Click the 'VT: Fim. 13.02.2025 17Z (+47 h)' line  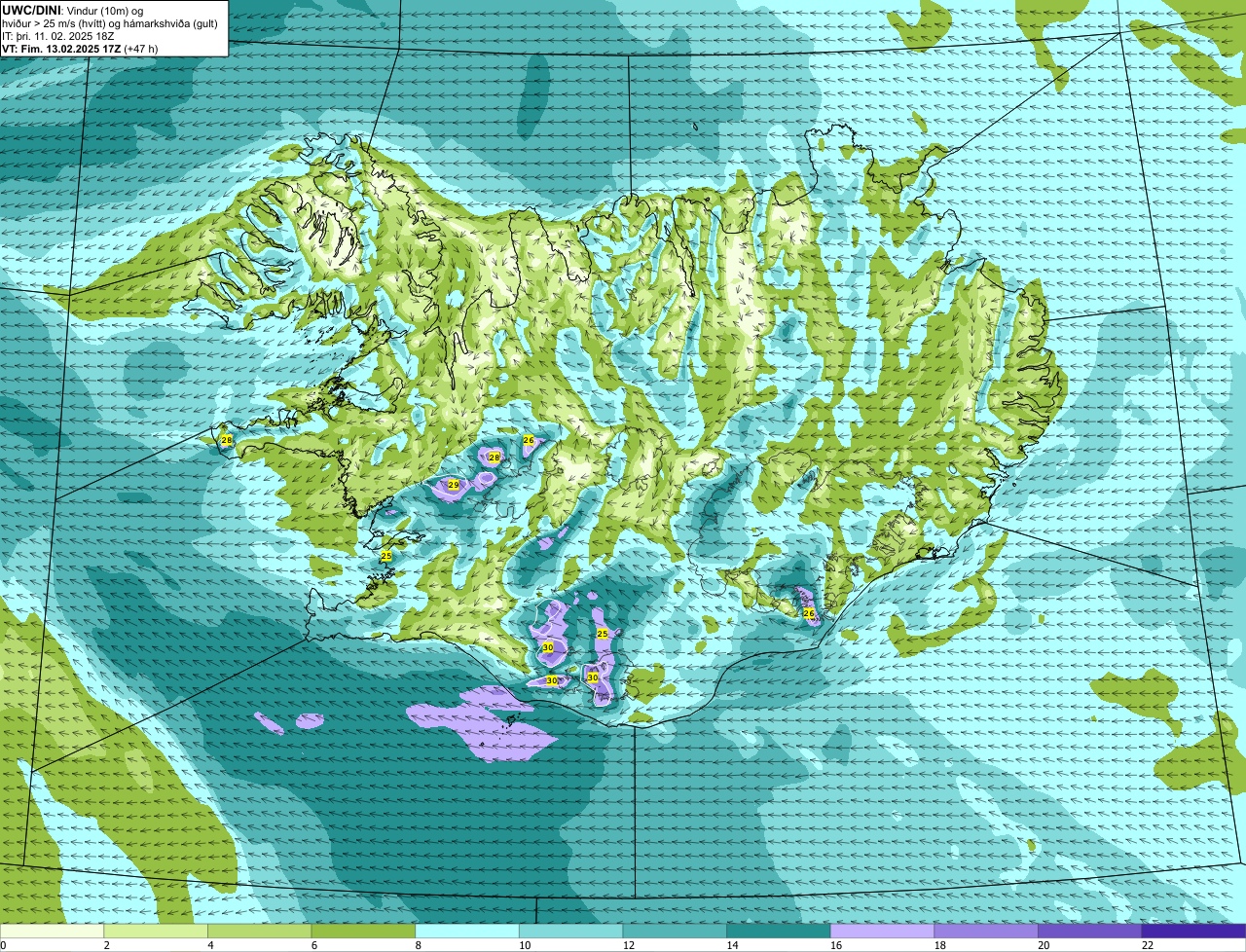click(x=80, y=48)
